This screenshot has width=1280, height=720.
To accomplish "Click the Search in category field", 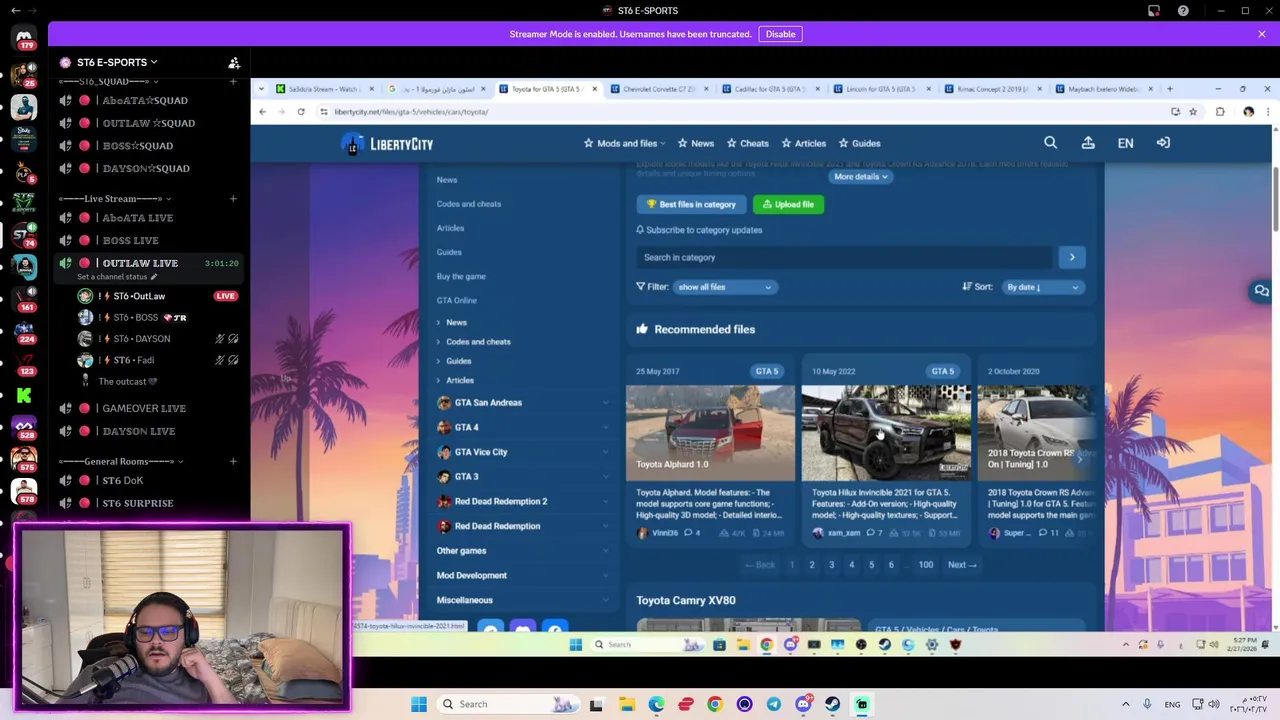I will pyautogui.click(x=846, y=257).
